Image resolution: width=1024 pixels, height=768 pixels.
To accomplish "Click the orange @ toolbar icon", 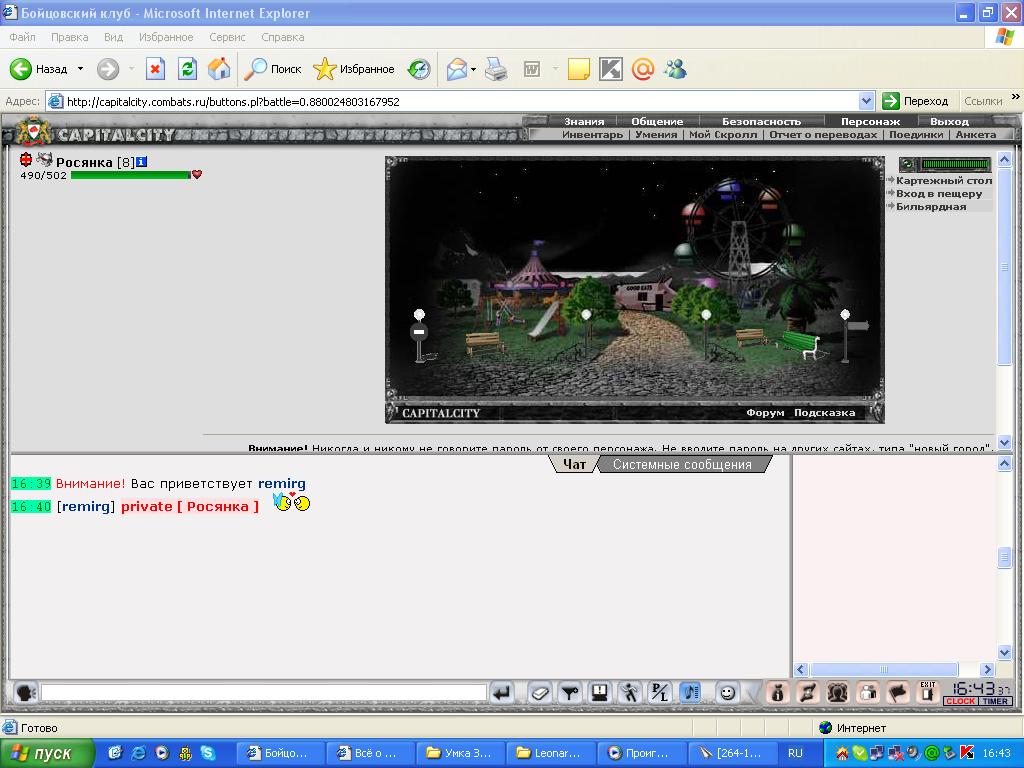I will [x=643, y=69].
